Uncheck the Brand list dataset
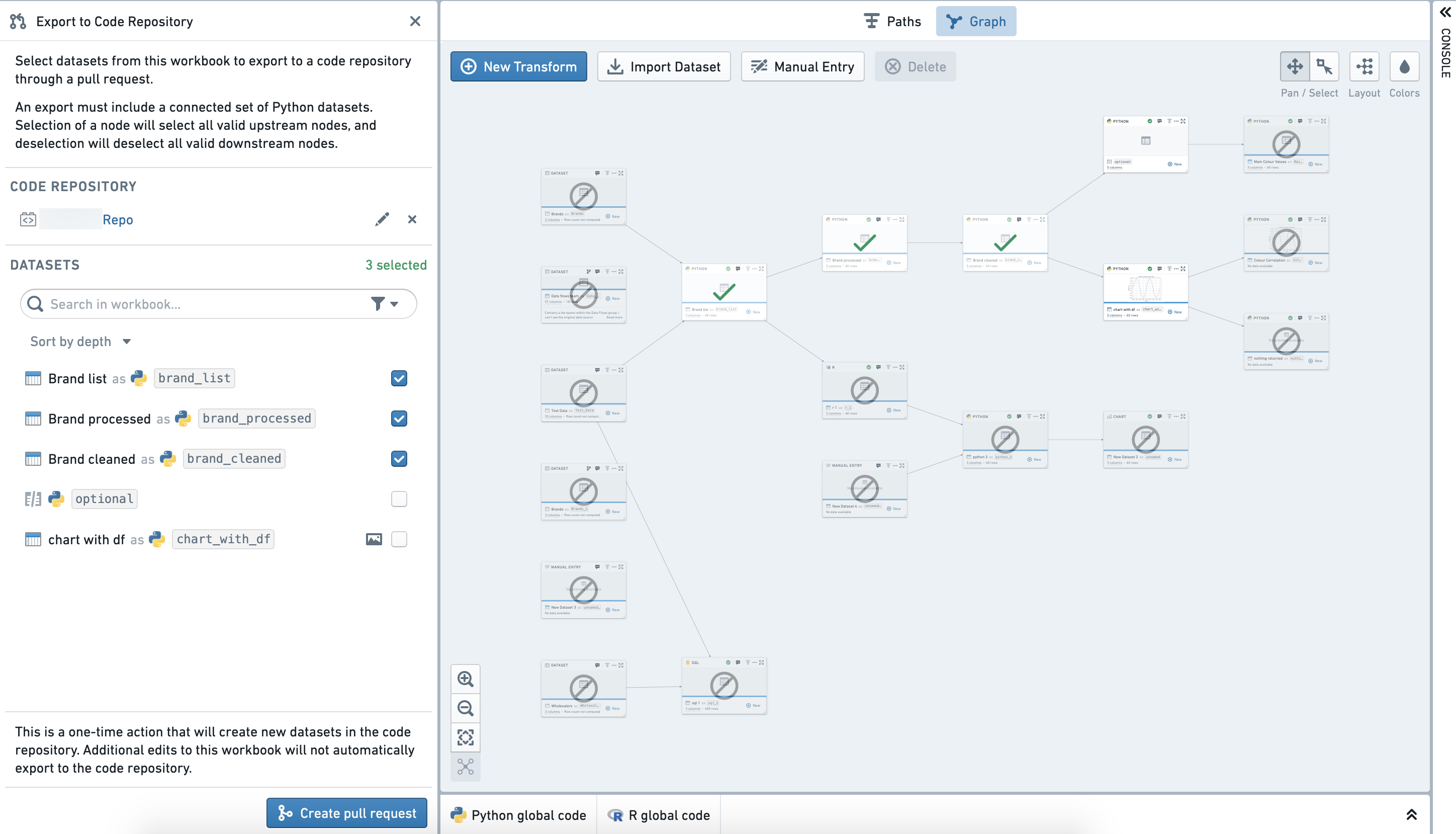This screenshot has width=1456, height=834. pos(399,378)
